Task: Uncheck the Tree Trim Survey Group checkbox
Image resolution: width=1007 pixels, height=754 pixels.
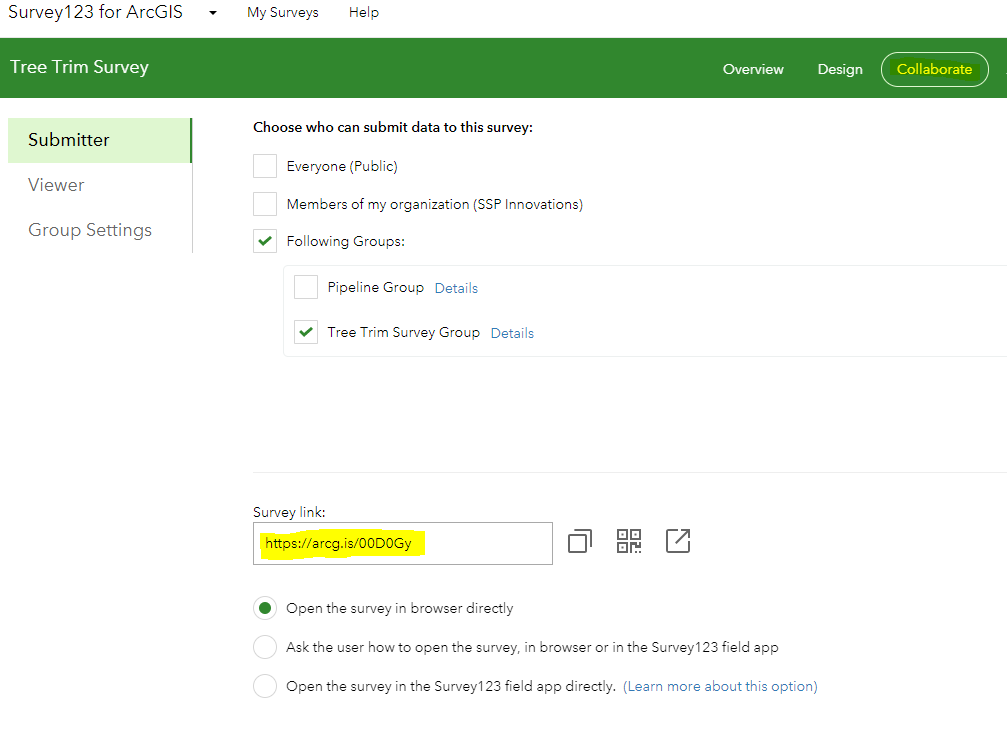Action: click(x=306, y=332)
